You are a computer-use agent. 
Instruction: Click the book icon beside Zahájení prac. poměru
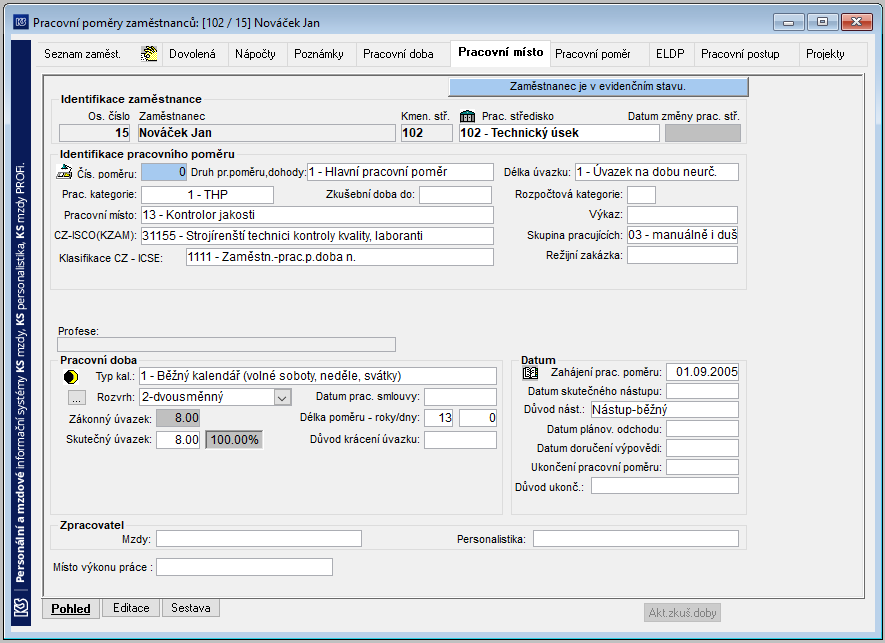tap(531, 373)
